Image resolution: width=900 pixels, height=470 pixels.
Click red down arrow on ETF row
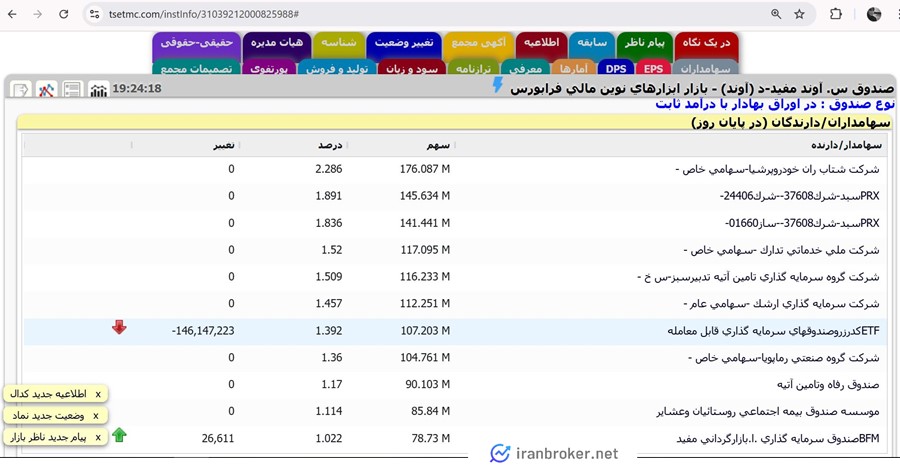click(x=119, y=327)
